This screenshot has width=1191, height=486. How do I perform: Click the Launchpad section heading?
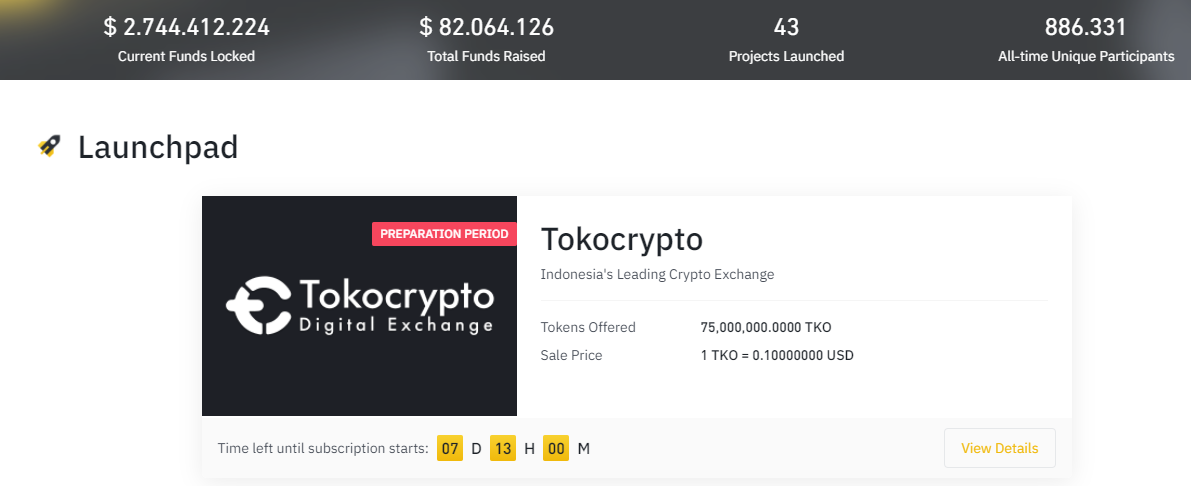click(158, 147)
